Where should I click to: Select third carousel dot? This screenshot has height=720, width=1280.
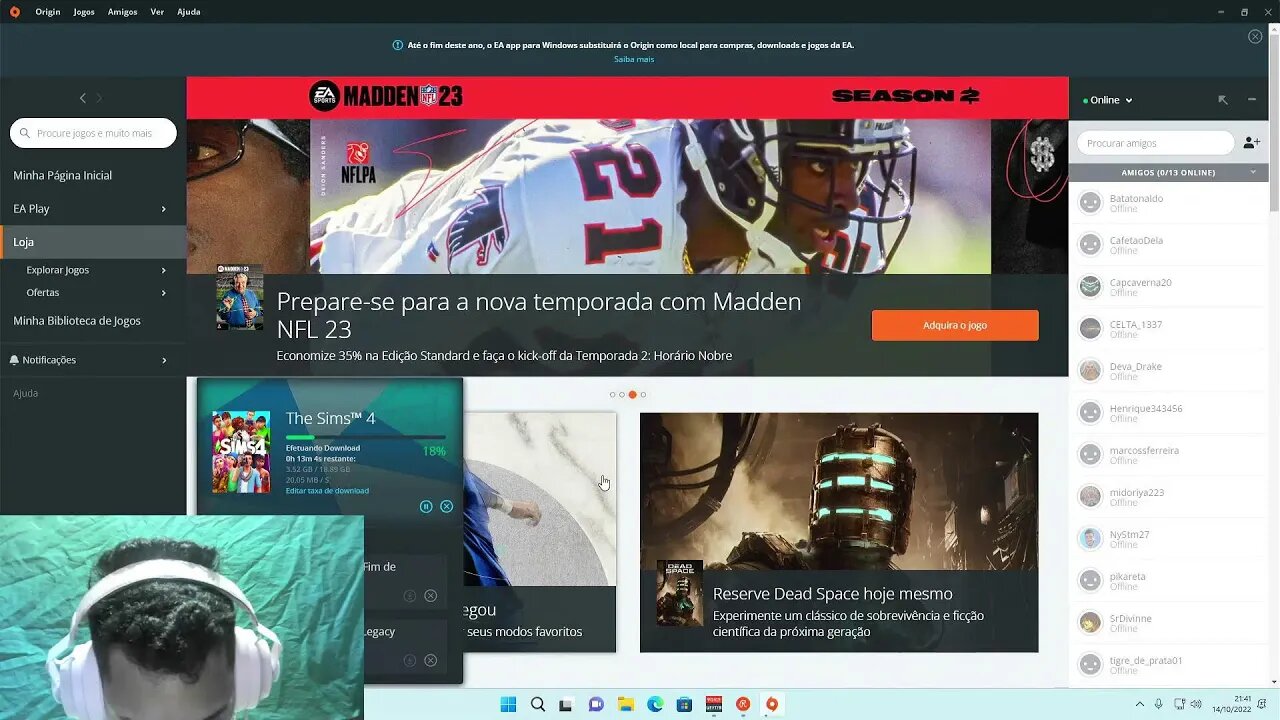click(x=633, y=395)
